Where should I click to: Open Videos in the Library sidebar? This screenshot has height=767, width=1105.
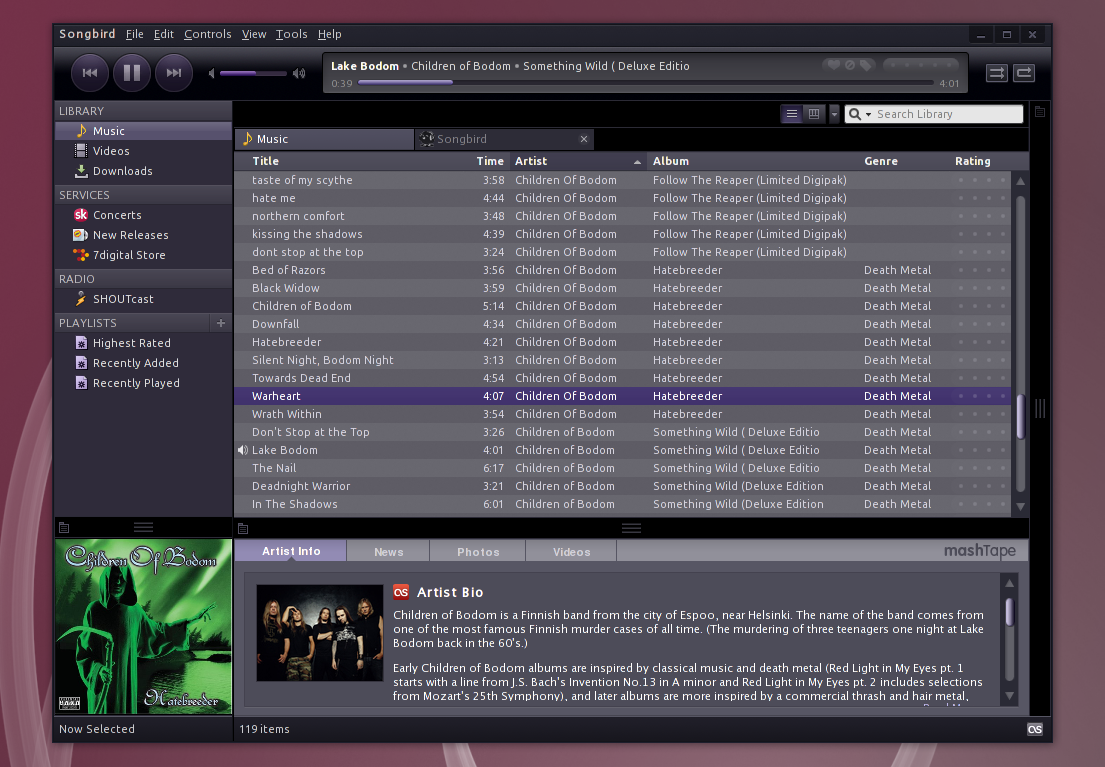click(x=144, y=151)
